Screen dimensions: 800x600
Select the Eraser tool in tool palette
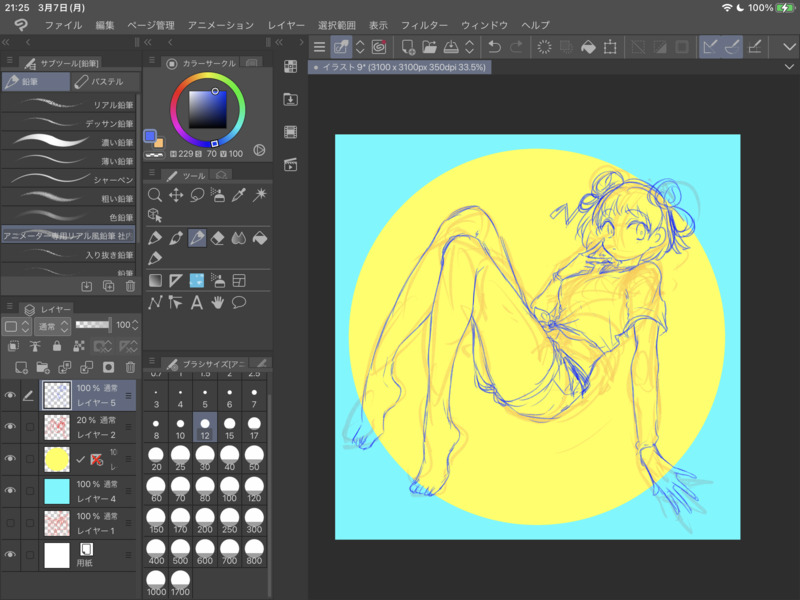pos(218,238)
